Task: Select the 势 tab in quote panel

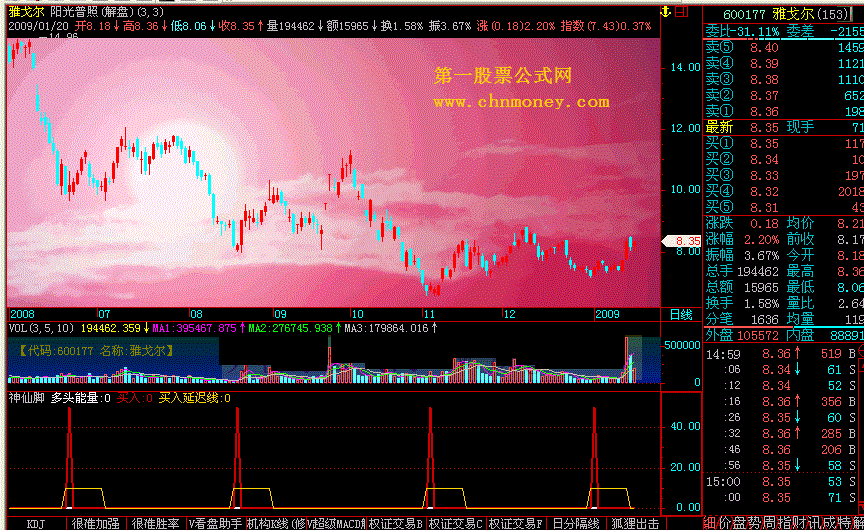Action: [x=755, y=523]
